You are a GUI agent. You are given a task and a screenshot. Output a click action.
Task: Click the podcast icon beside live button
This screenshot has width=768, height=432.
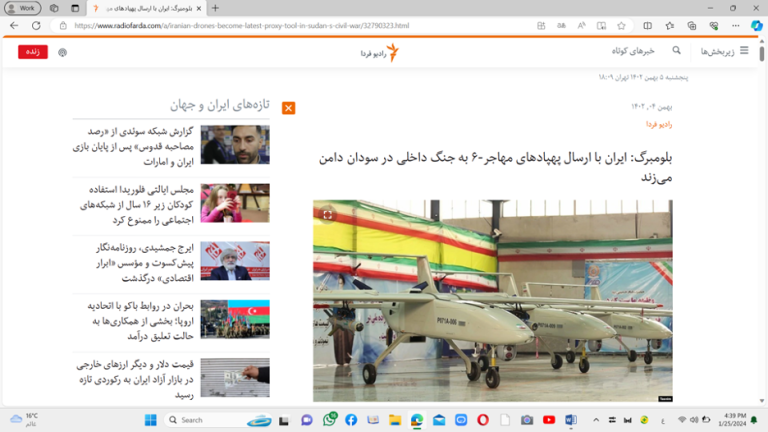62,52
